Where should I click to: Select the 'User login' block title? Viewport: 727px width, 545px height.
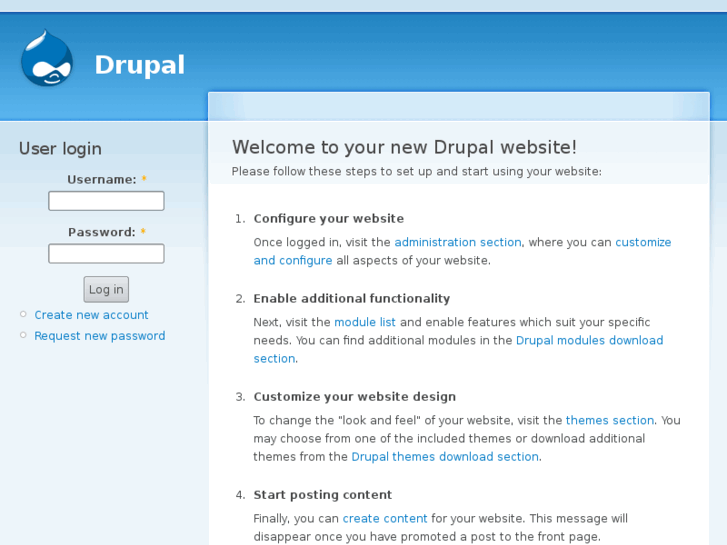point(60,149)
